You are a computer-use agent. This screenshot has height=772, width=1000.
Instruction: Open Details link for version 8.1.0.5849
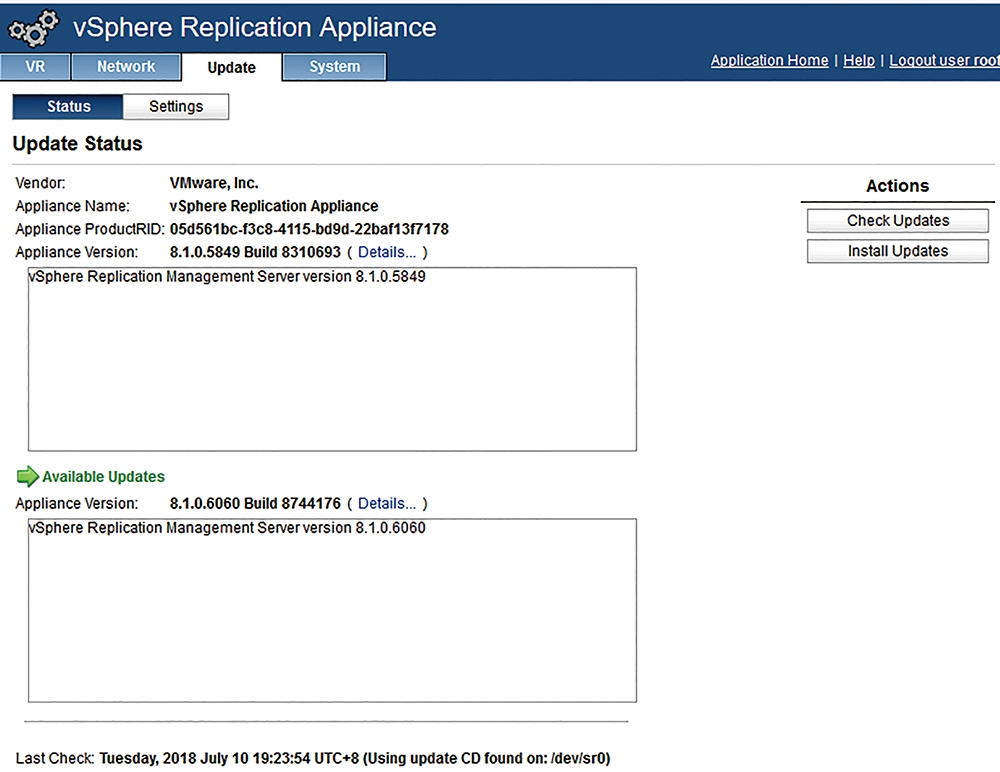pyautogui.click(x=386, y=252)
